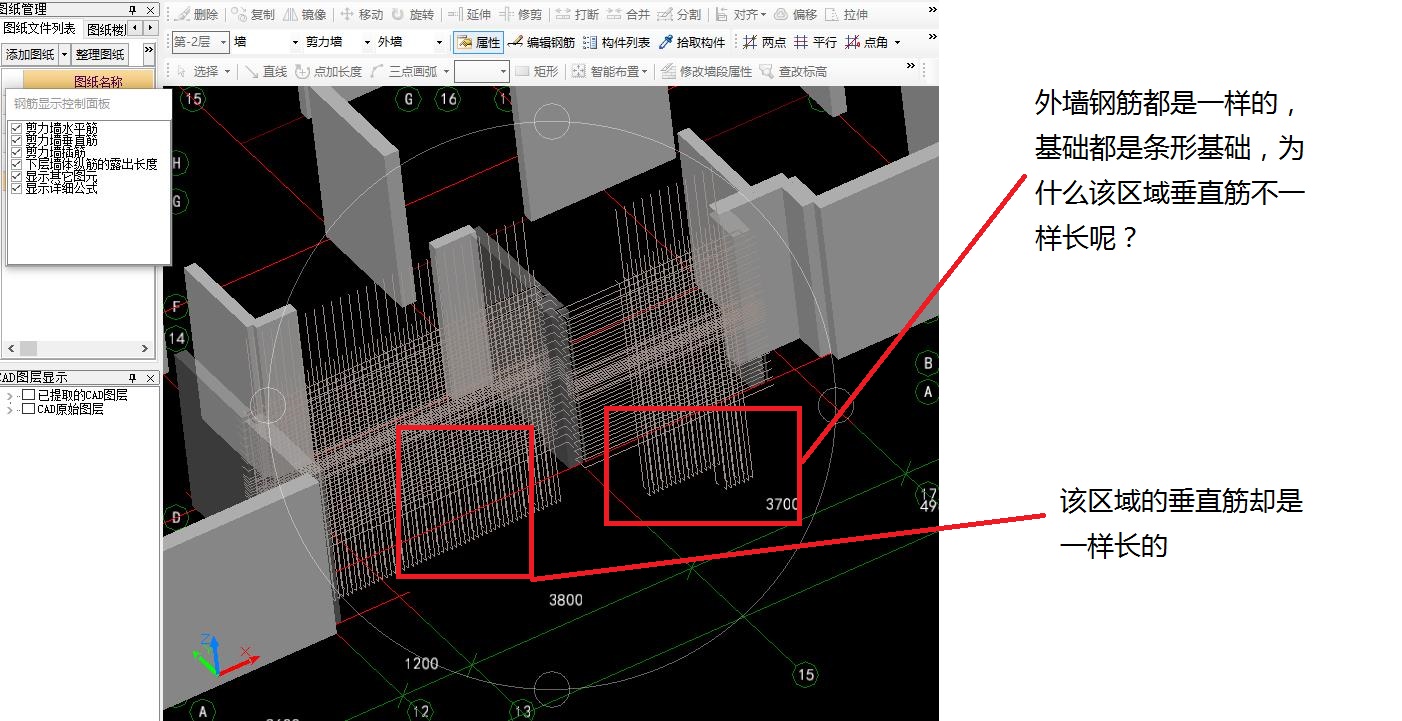Open 构件列表 component list
This screenshot has height=721, width=1402.
616,43
